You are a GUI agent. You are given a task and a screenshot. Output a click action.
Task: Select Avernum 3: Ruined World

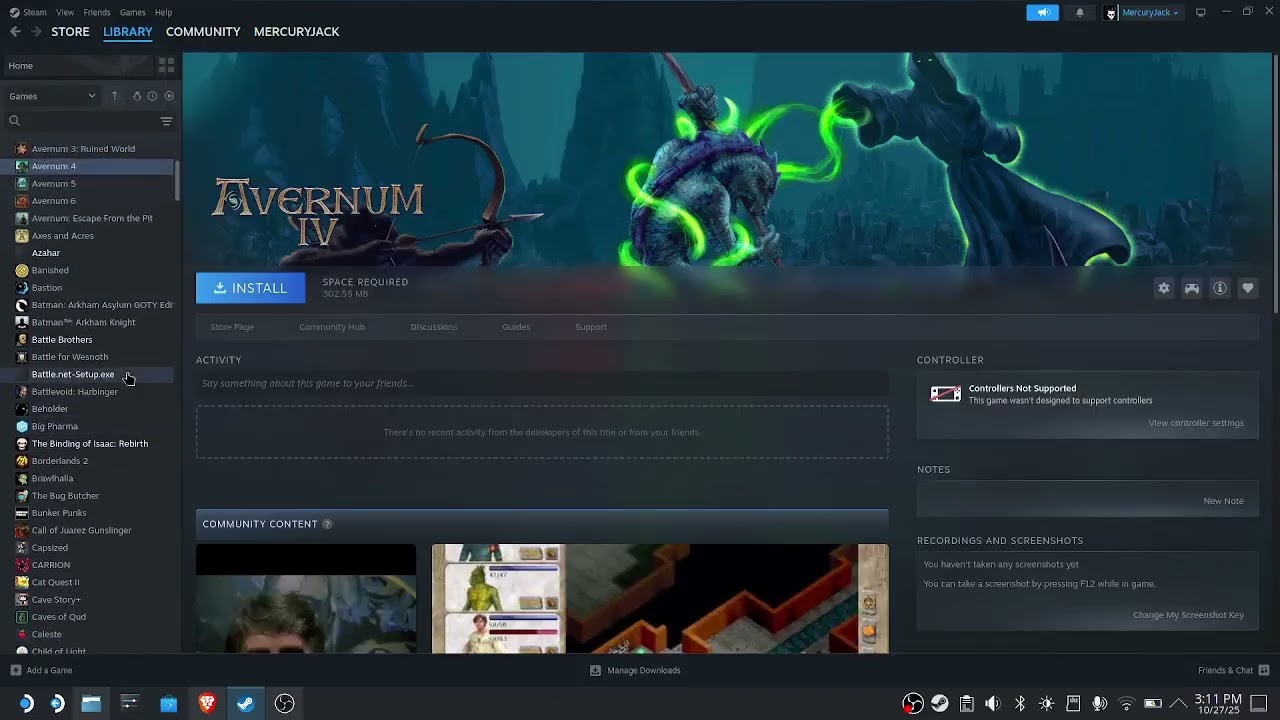[x=83, y=149]
